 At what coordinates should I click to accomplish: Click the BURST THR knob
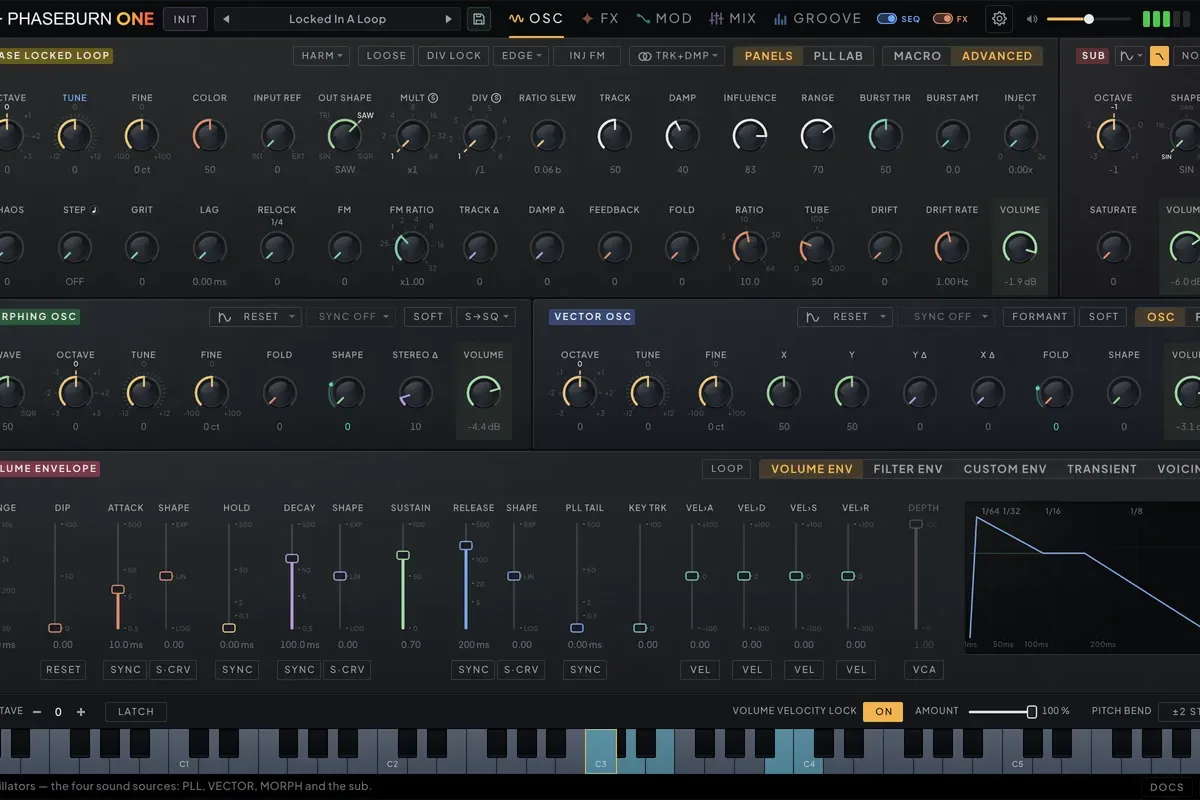[885, 134]
